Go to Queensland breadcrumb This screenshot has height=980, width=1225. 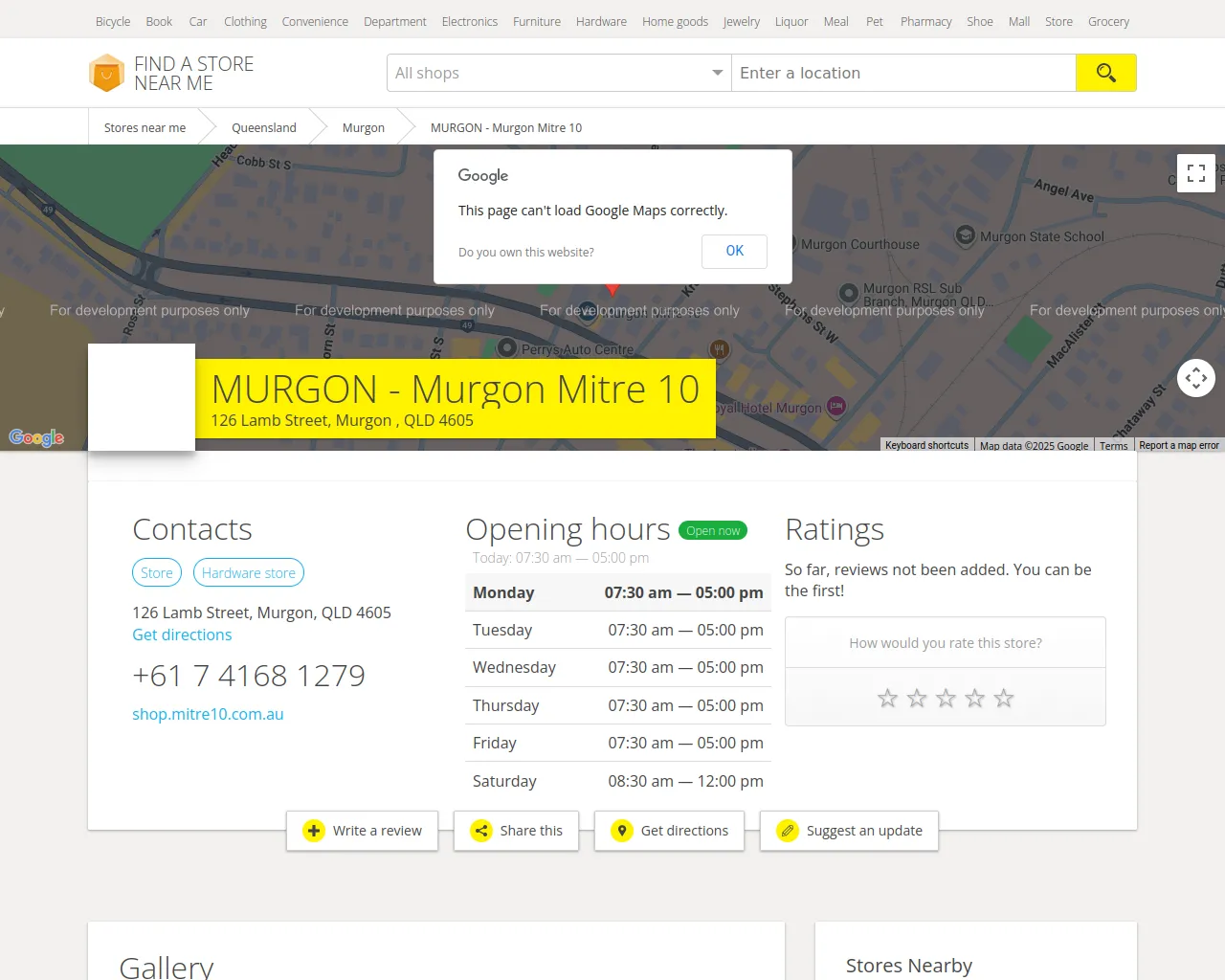point(263,127)
